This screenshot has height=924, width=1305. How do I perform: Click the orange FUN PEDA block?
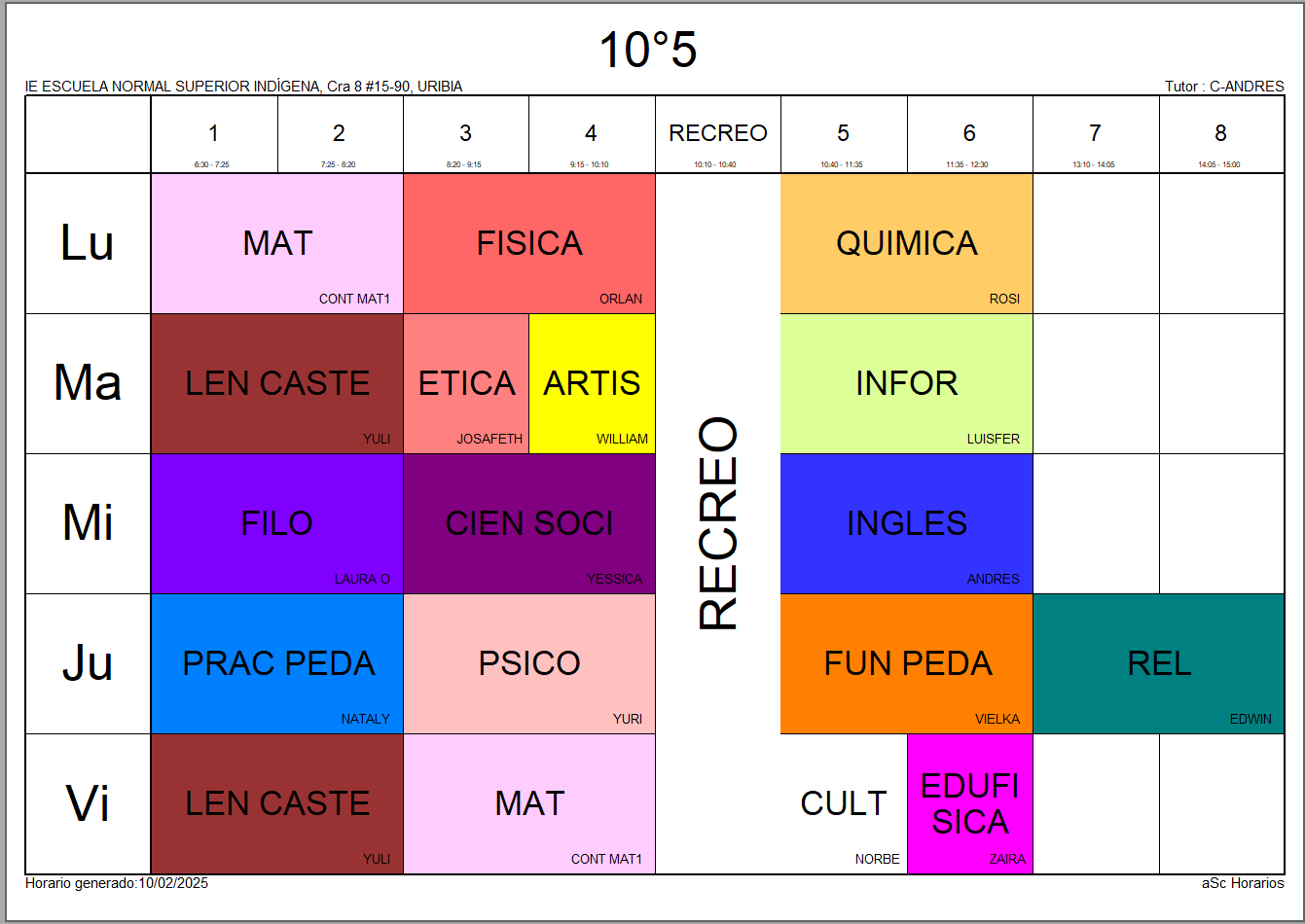point(906,663)
